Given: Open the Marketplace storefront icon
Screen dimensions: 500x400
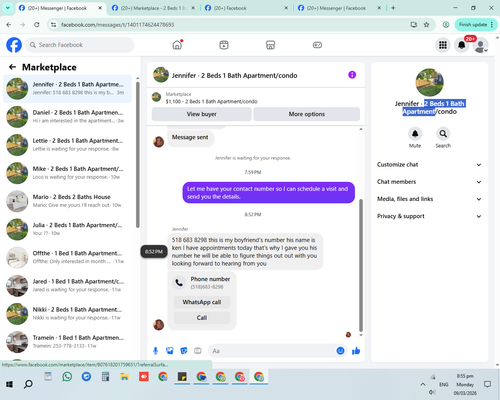Looking at the screenshot, I should [x=270, y=45].
